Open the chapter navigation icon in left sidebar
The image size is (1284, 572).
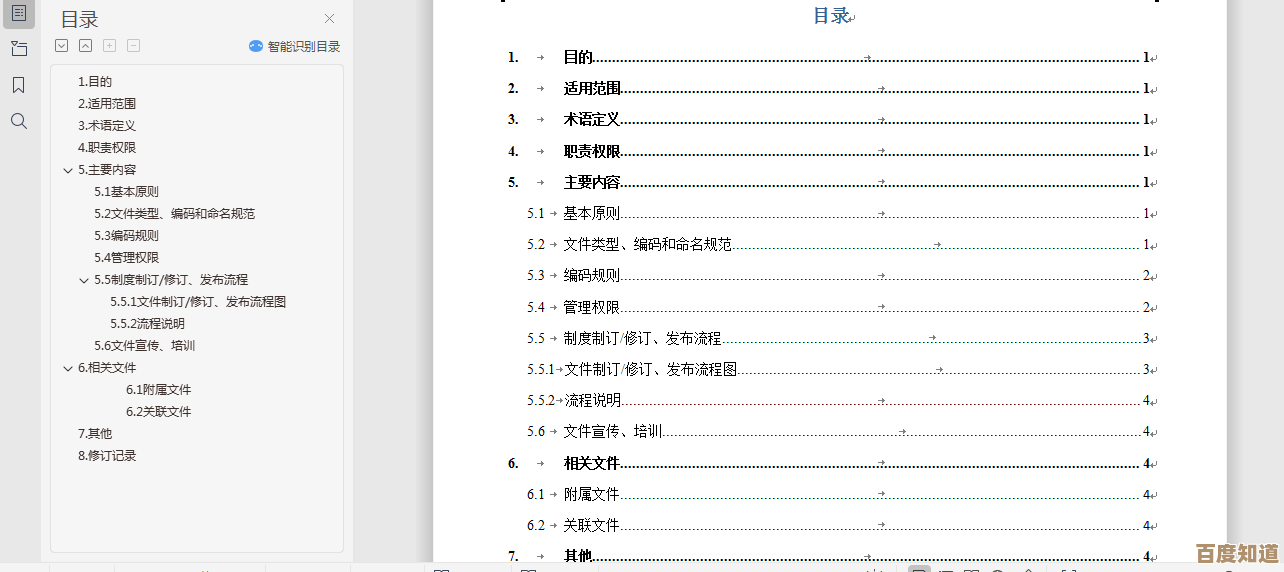[18, 49]
